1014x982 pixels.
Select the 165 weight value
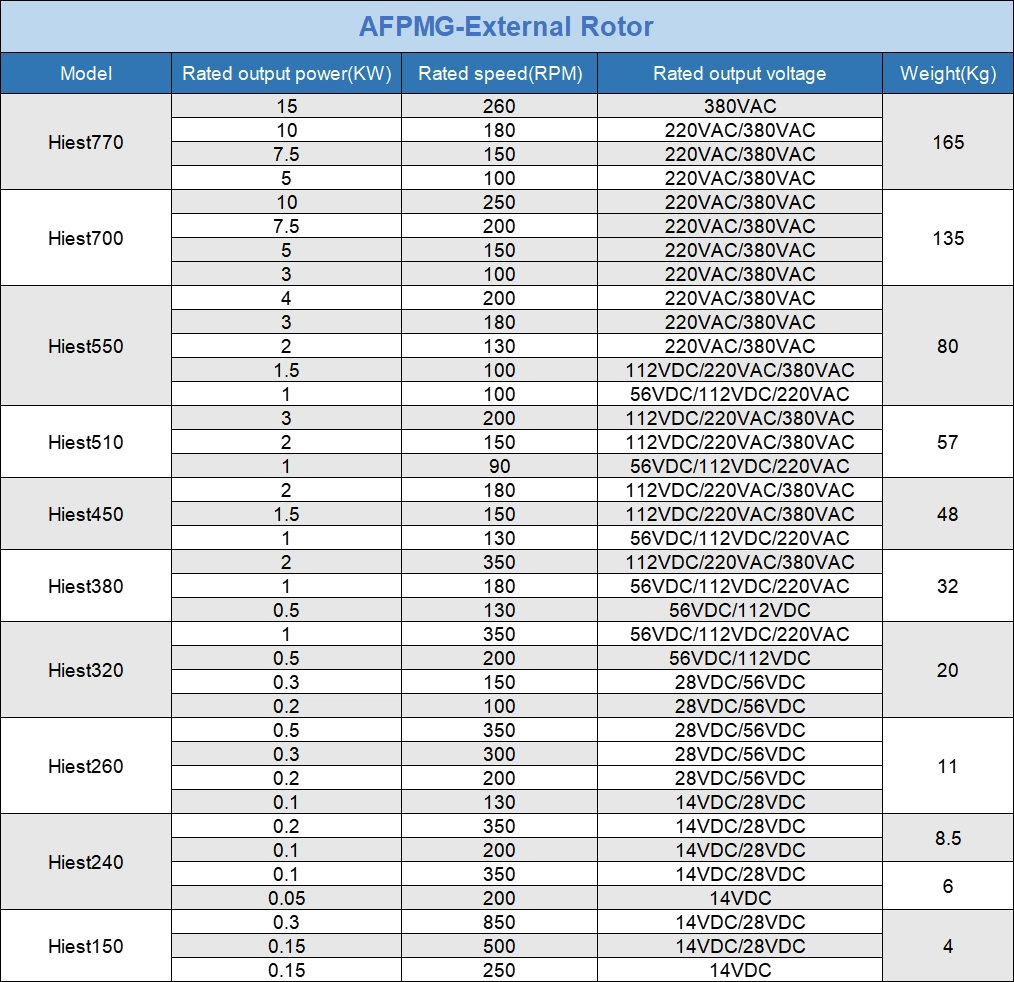(x=946, y=141)
